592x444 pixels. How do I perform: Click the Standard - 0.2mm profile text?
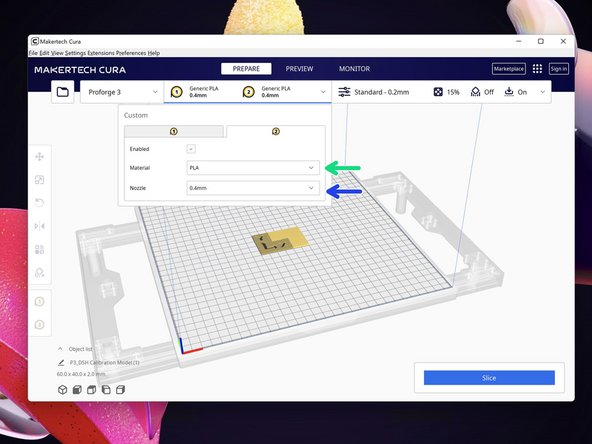tap(382, 92)
